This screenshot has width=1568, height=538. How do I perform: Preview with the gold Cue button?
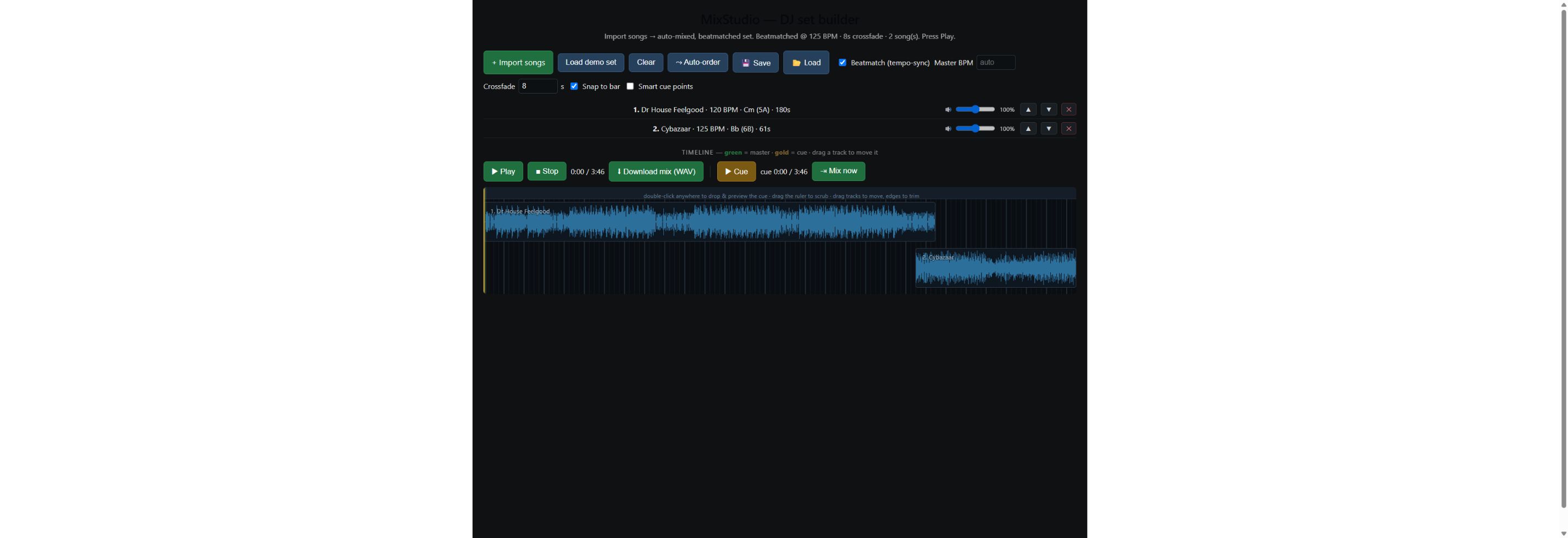[736, 171]
